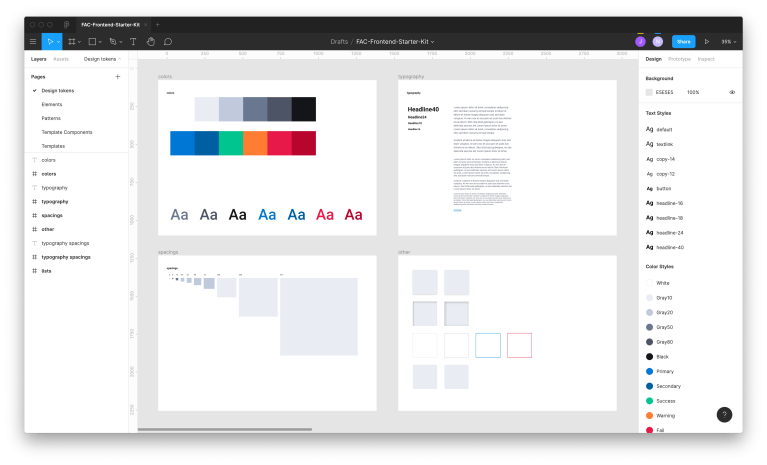Select the Comment tool

coord(168,42)
